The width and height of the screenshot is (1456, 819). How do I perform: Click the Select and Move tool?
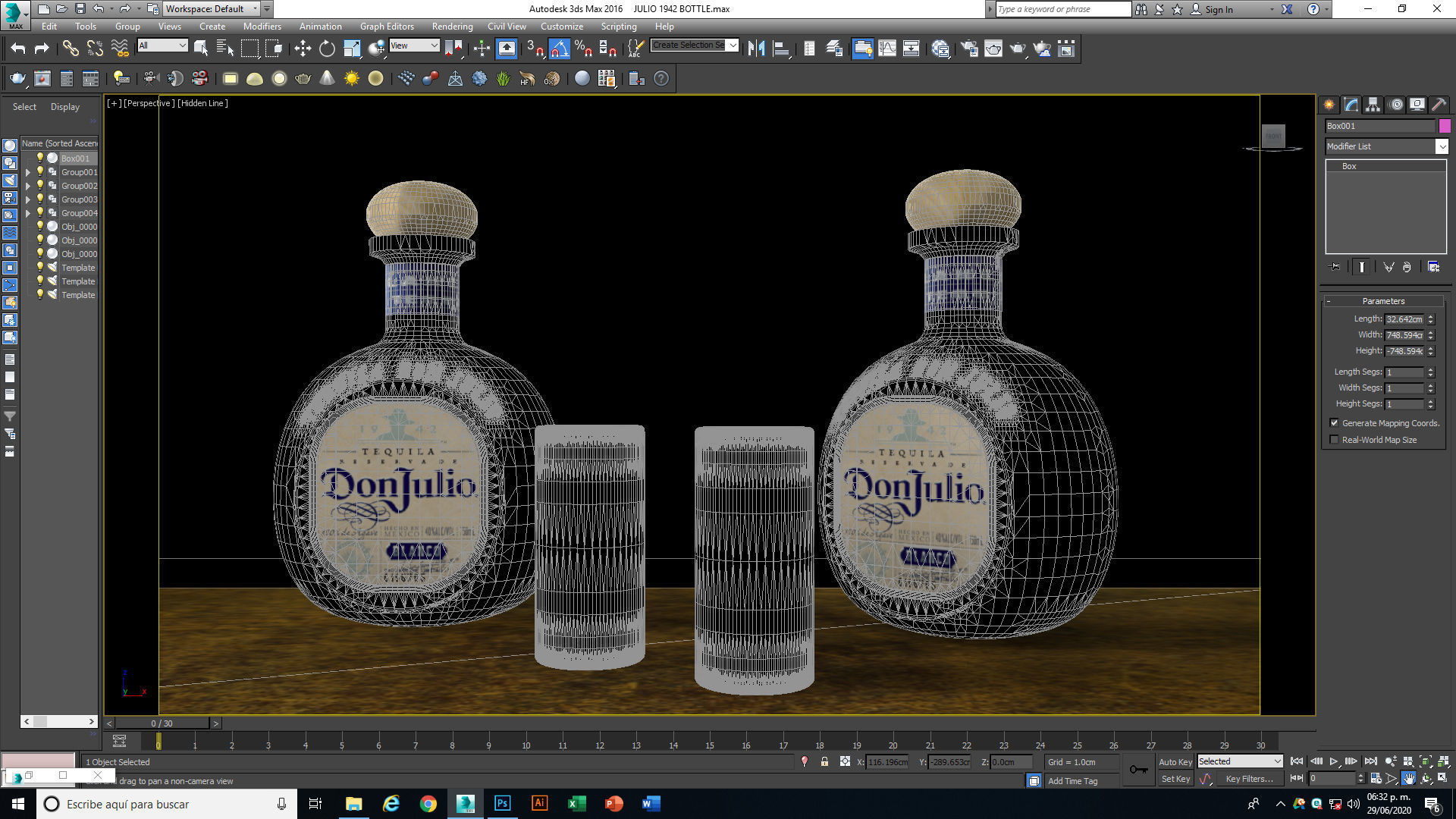[303, 49]
